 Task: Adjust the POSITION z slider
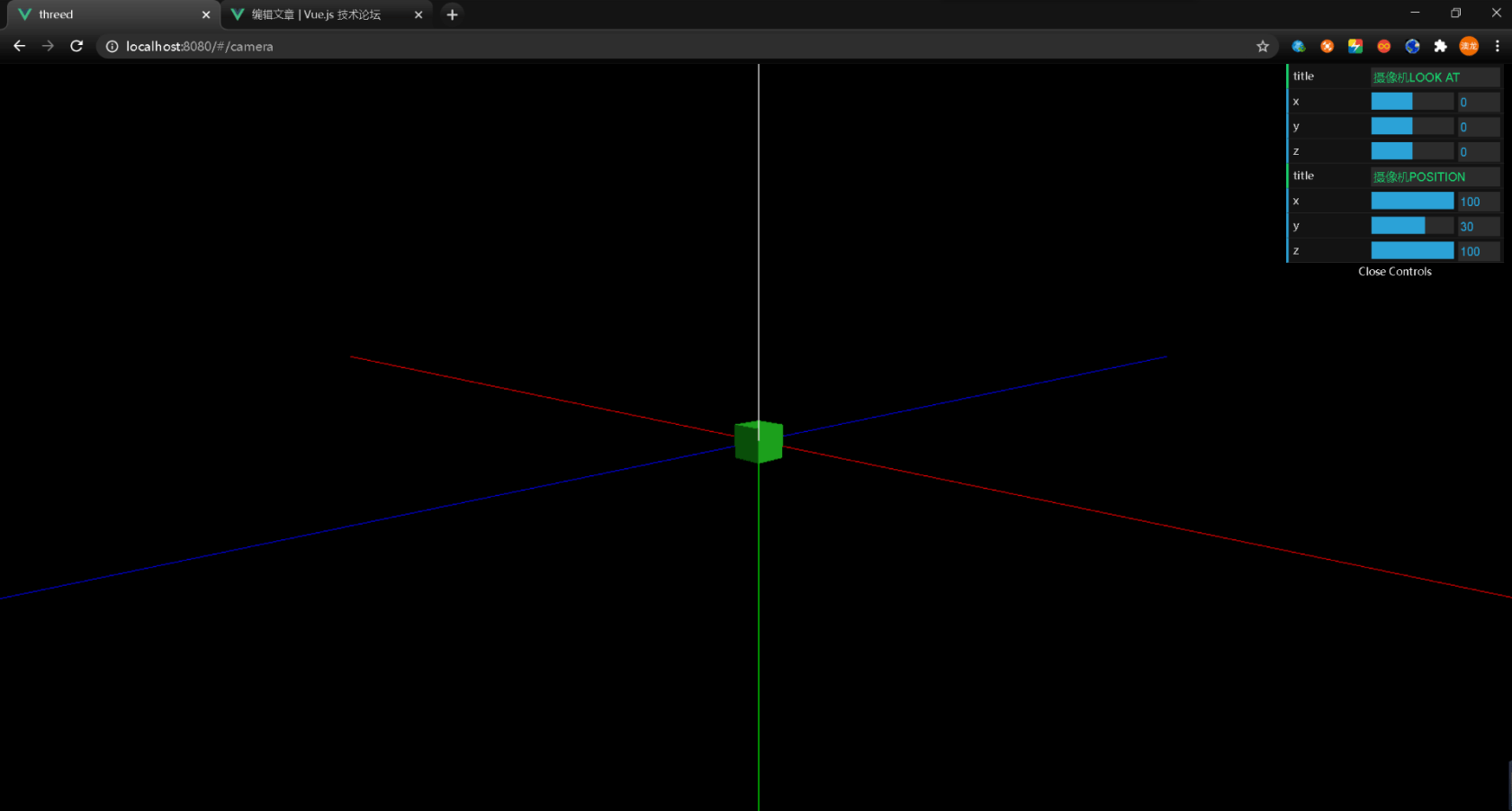point(1412,250)
